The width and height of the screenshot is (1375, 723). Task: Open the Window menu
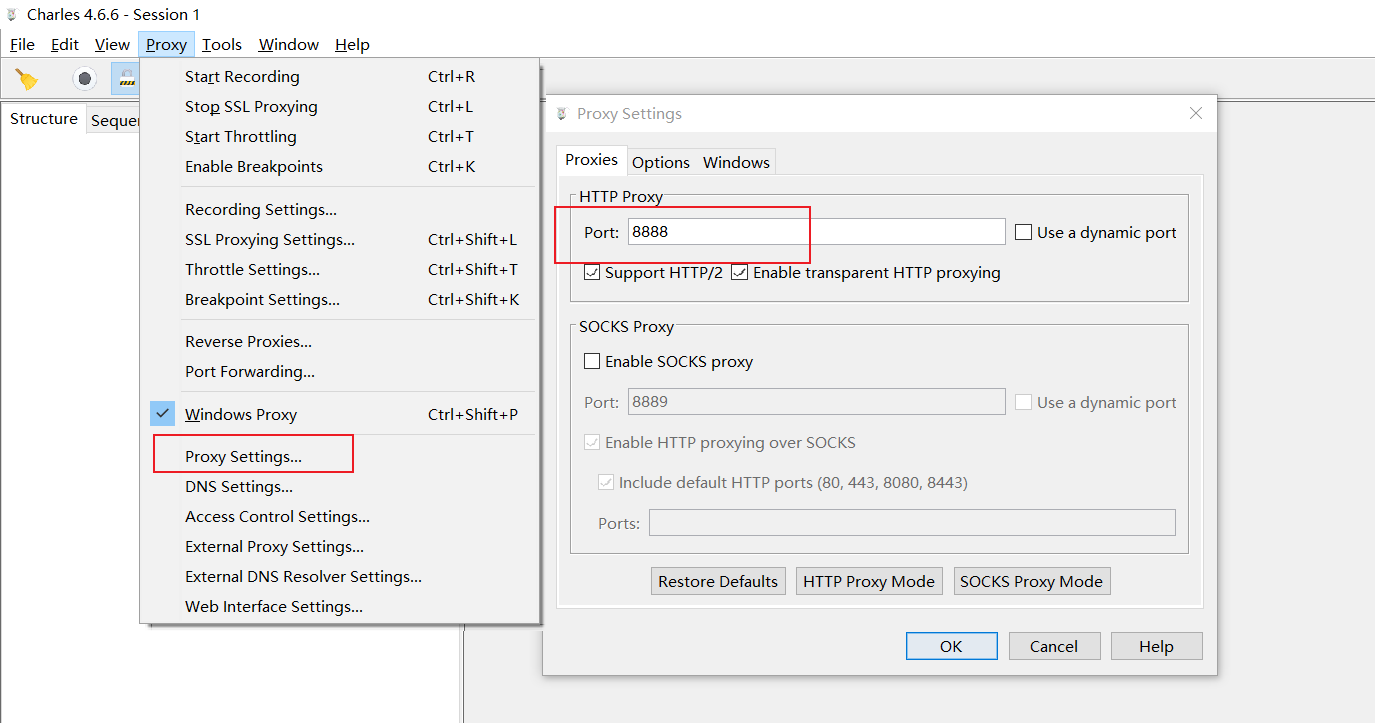[289, 44]
